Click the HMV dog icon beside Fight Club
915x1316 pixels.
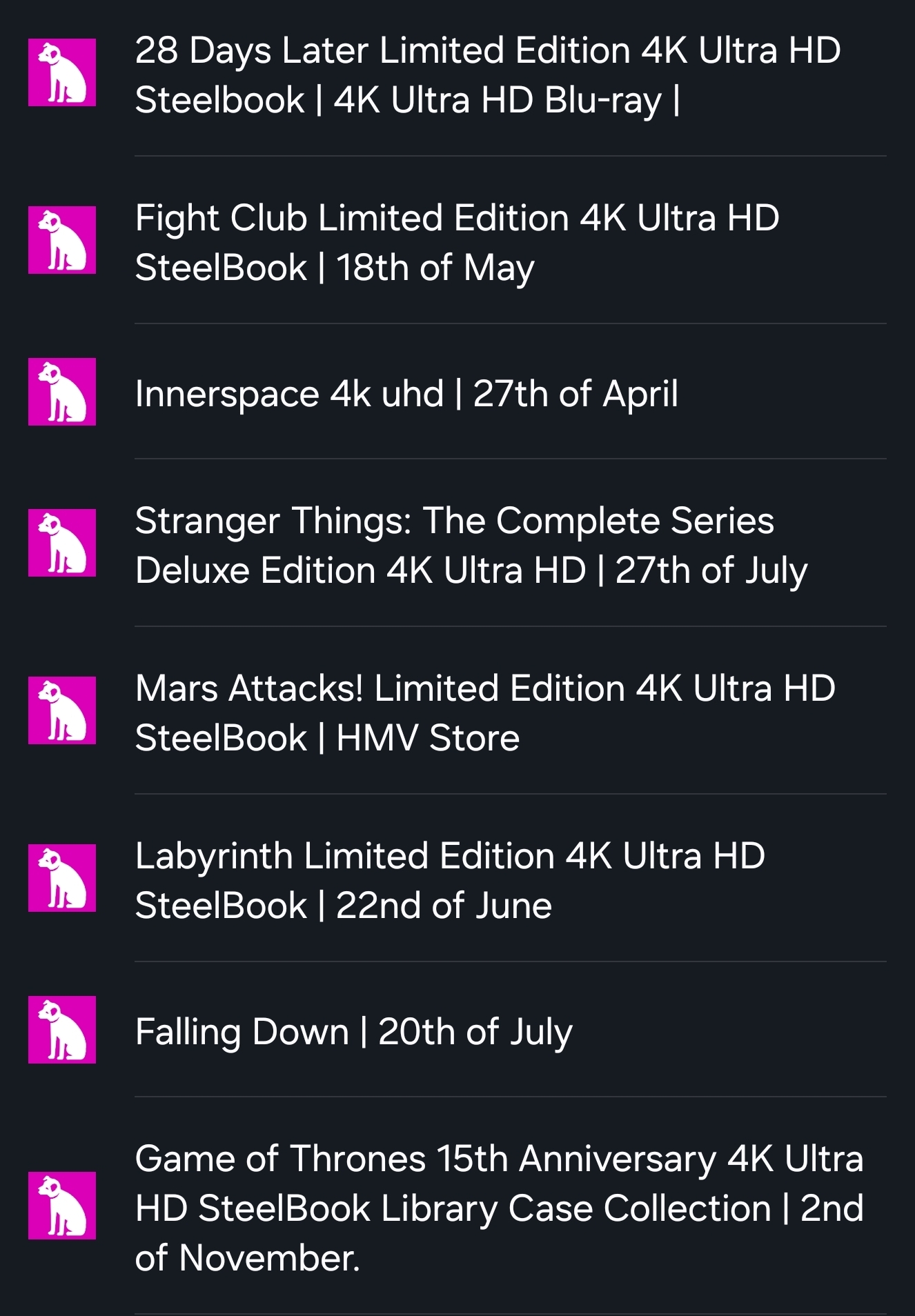[x=62, y=240]
